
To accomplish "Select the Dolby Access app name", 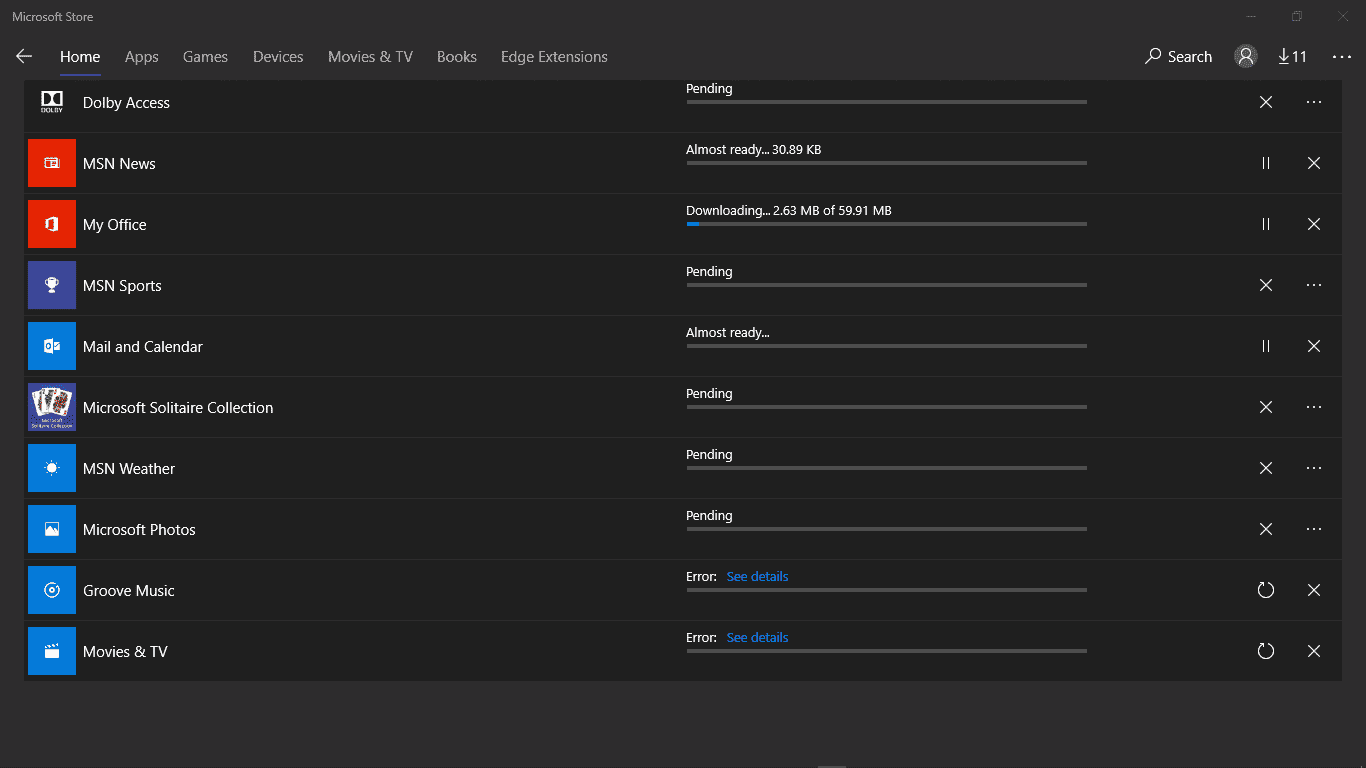I will [126, 103].
